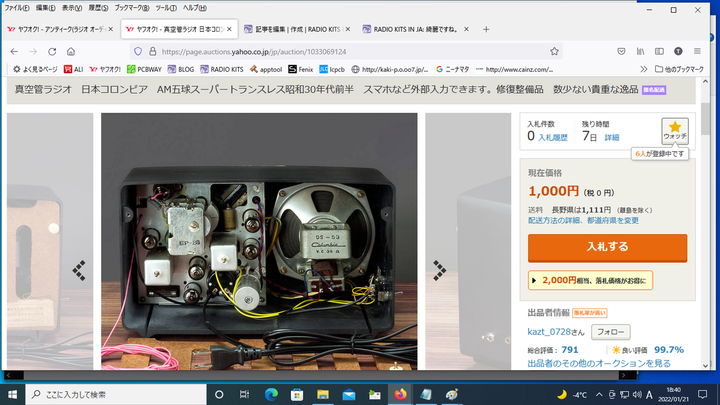The width and height of the screenshot is (720, 405).
Task: Go to the Firefox home page icon
Action: click(71, 51)
